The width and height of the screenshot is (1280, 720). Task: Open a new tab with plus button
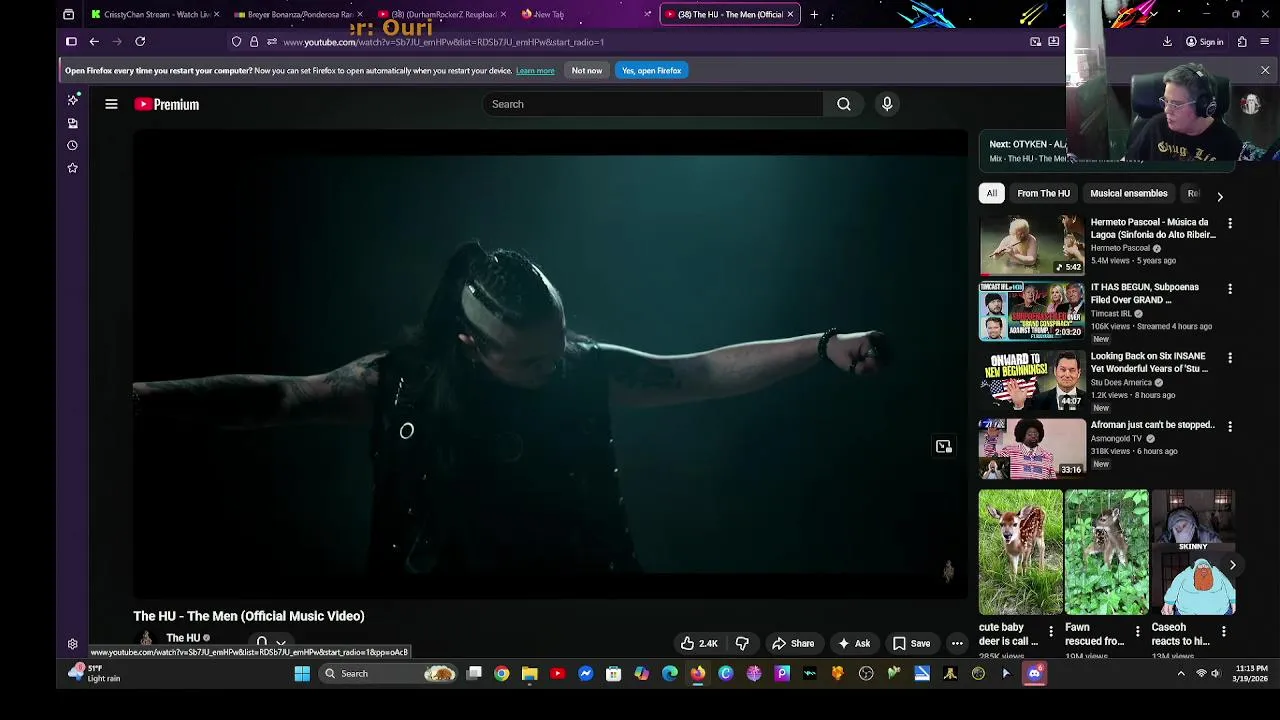tap(814, 15)
